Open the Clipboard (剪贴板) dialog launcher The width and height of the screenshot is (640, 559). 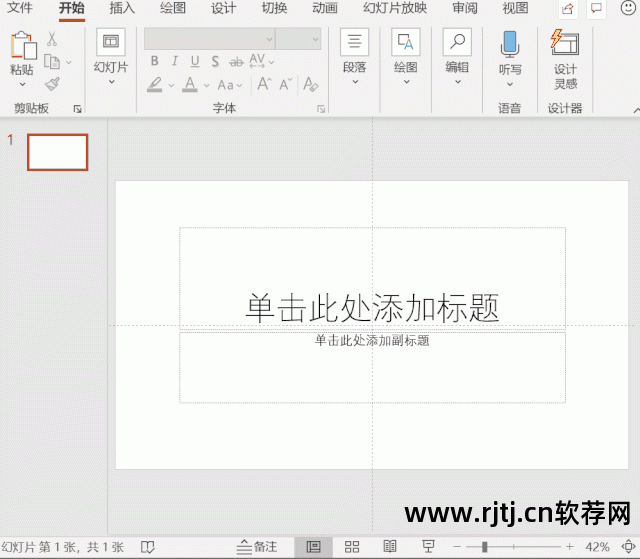[78, 109]
